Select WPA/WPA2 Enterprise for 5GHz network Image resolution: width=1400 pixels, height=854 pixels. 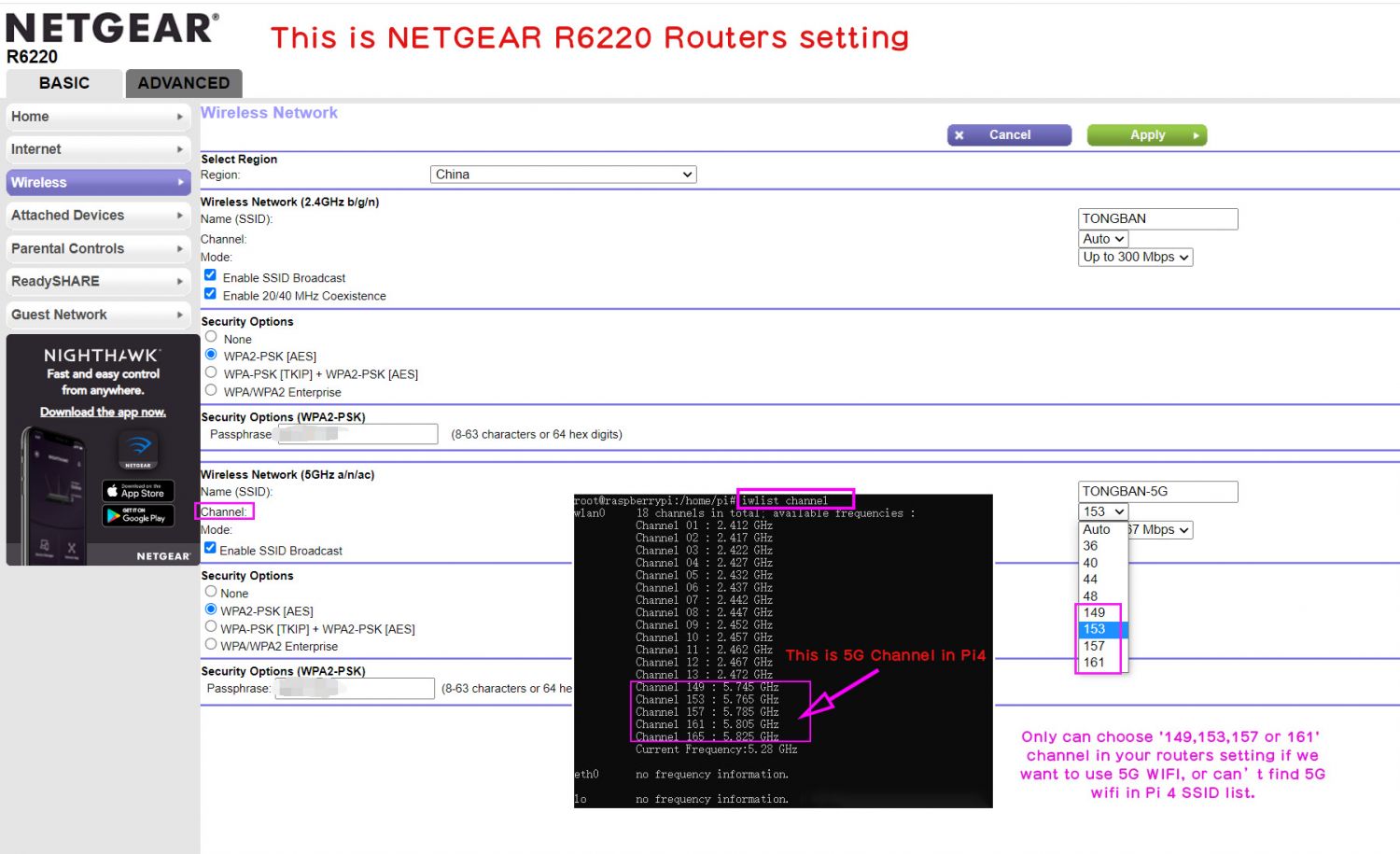pyautogui.click(x=211, y=644)
